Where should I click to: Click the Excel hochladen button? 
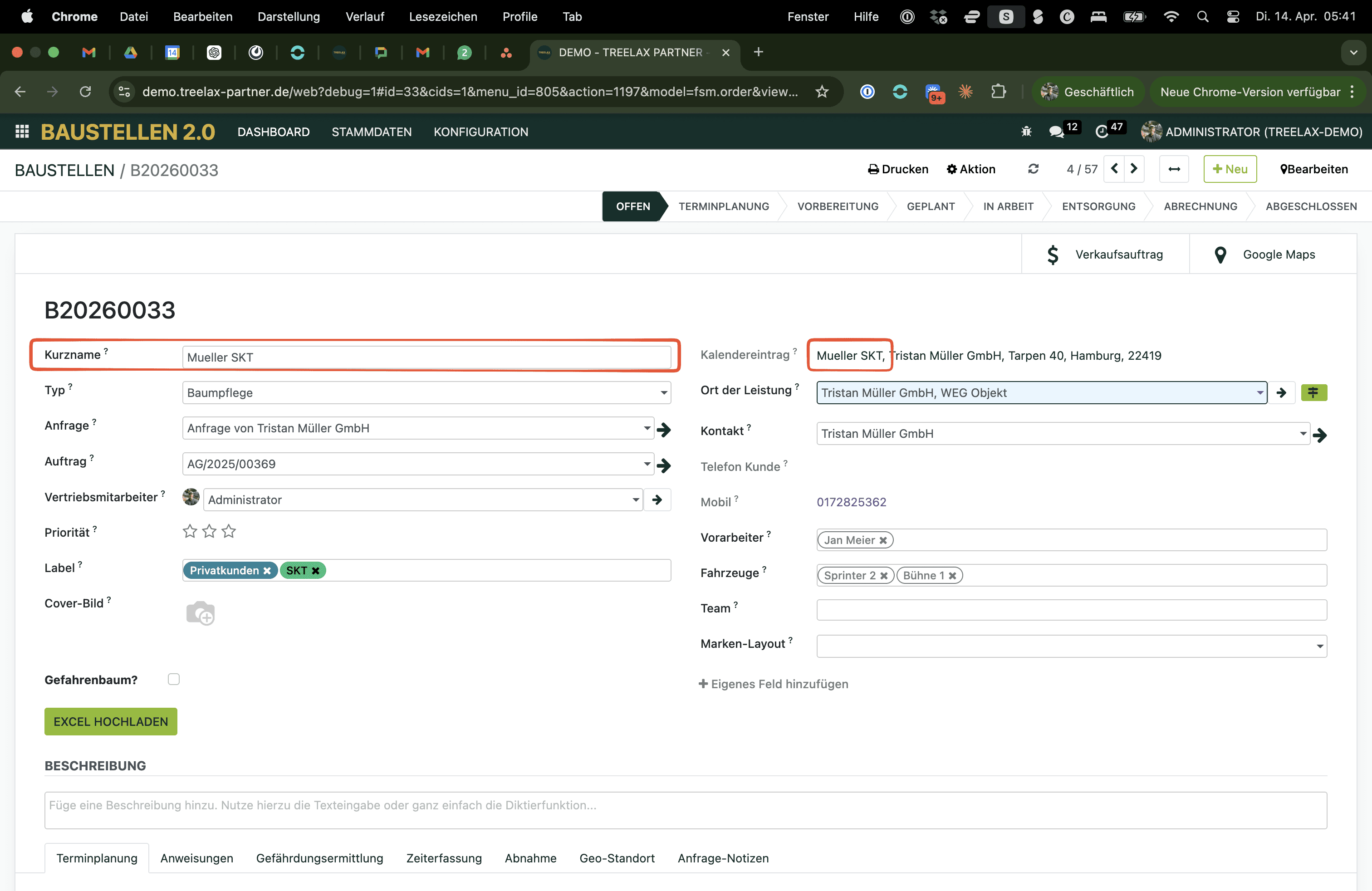point(111,721)
